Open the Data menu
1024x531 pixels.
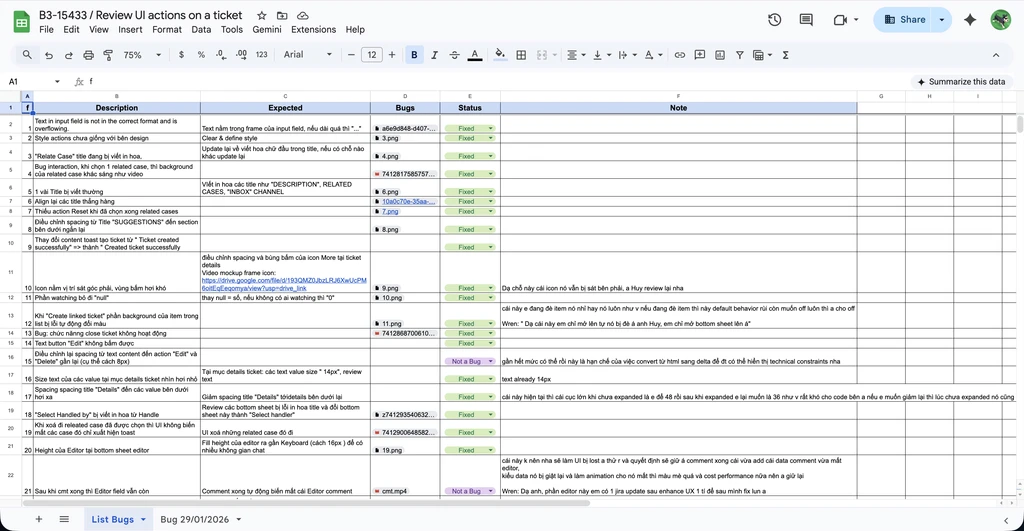tap(201, 29)
